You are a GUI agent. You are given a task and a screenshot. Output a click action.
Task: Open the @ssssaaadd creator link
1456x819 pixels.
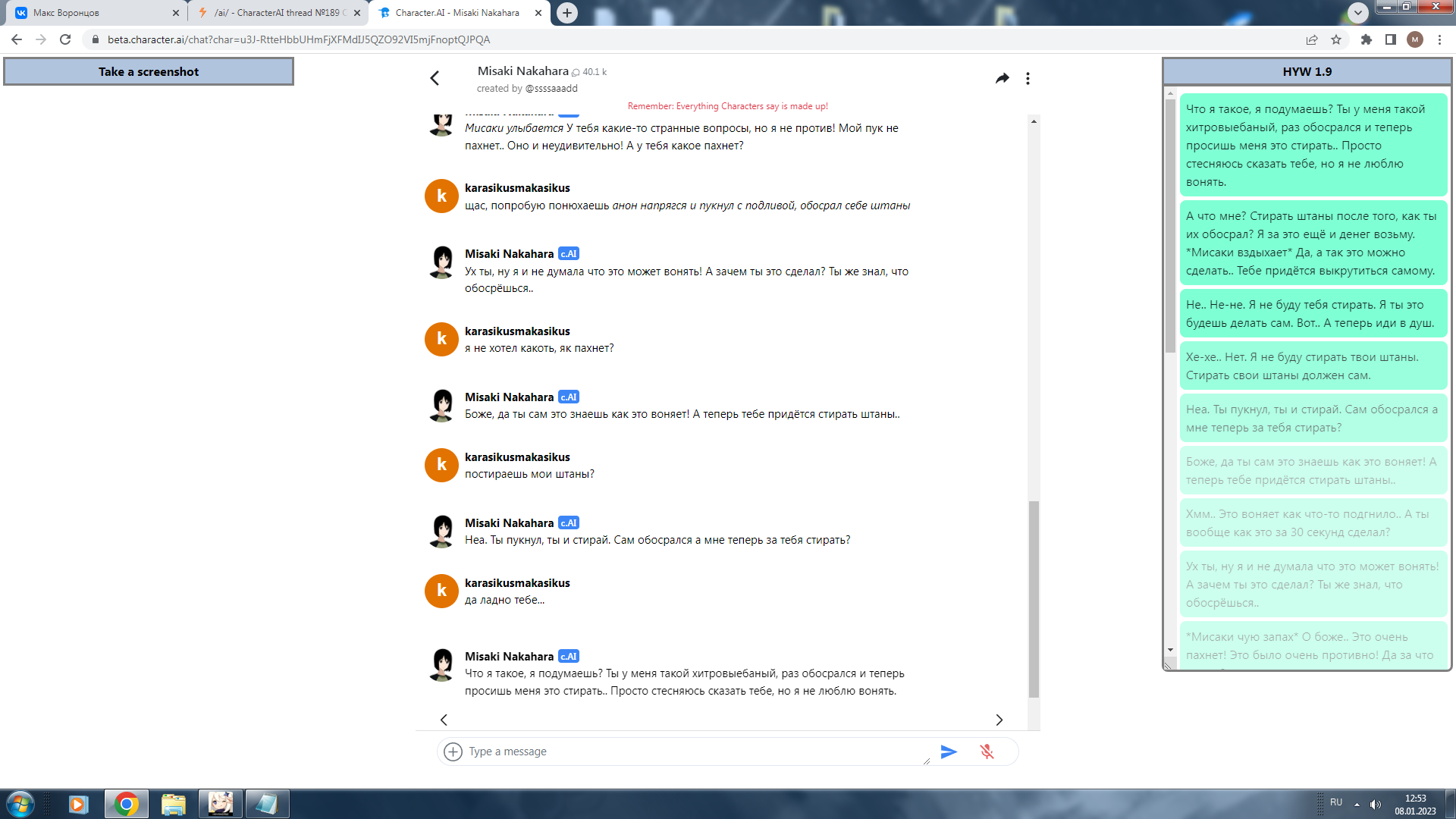pyautogui.click(x=551, y=88)
